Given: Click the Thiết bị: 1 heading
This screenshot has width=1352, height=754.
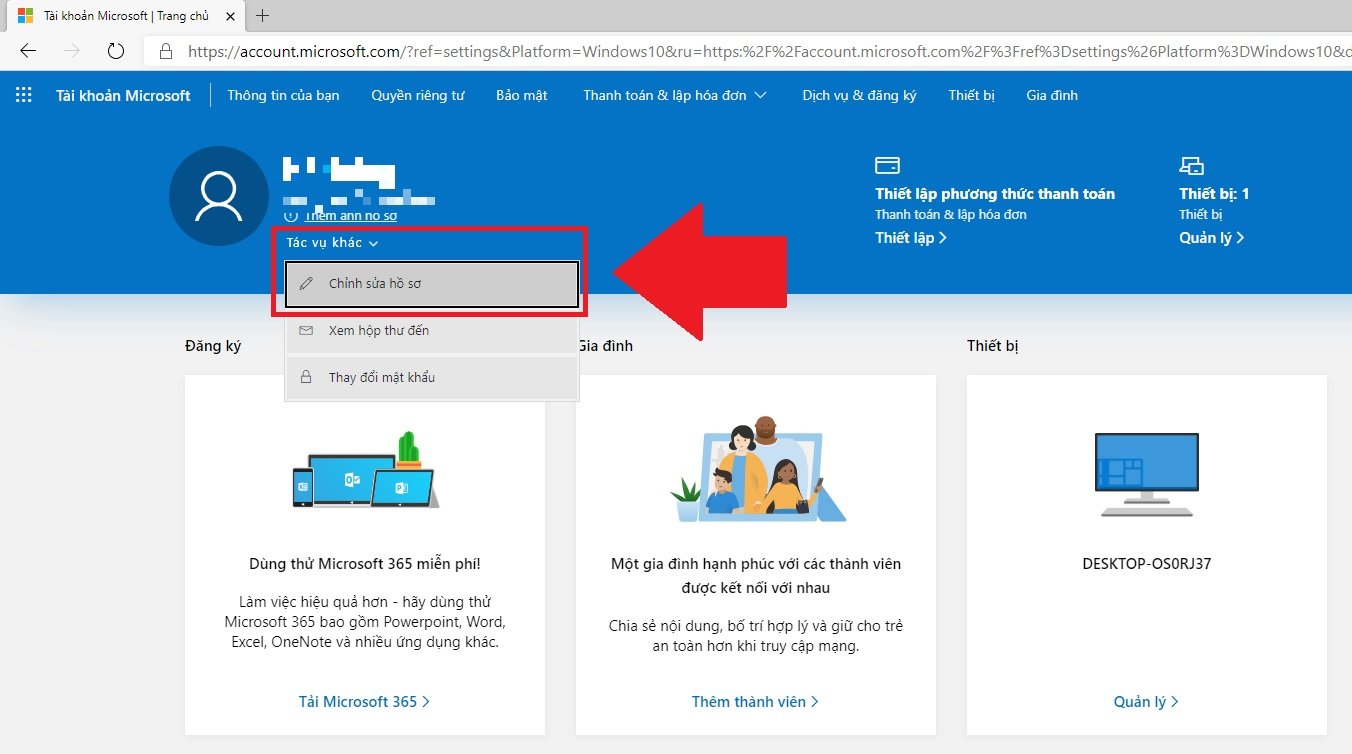Looking at the screenshot, I should (1214, 193).
